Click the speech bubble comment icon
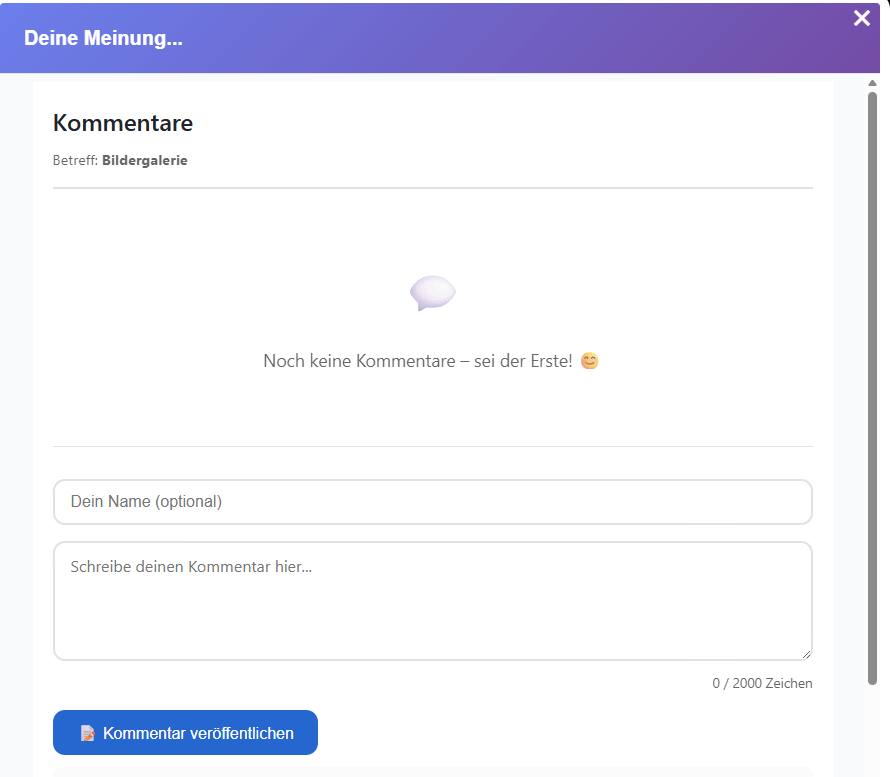The height and width of the screenshot is (777, 890). coord(432,293)
